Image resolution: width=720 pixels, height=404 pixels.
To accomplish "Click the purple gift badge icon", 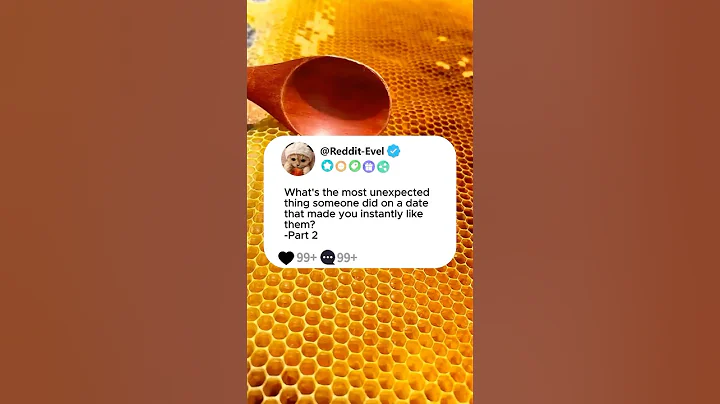I will [x=368, y=166].
